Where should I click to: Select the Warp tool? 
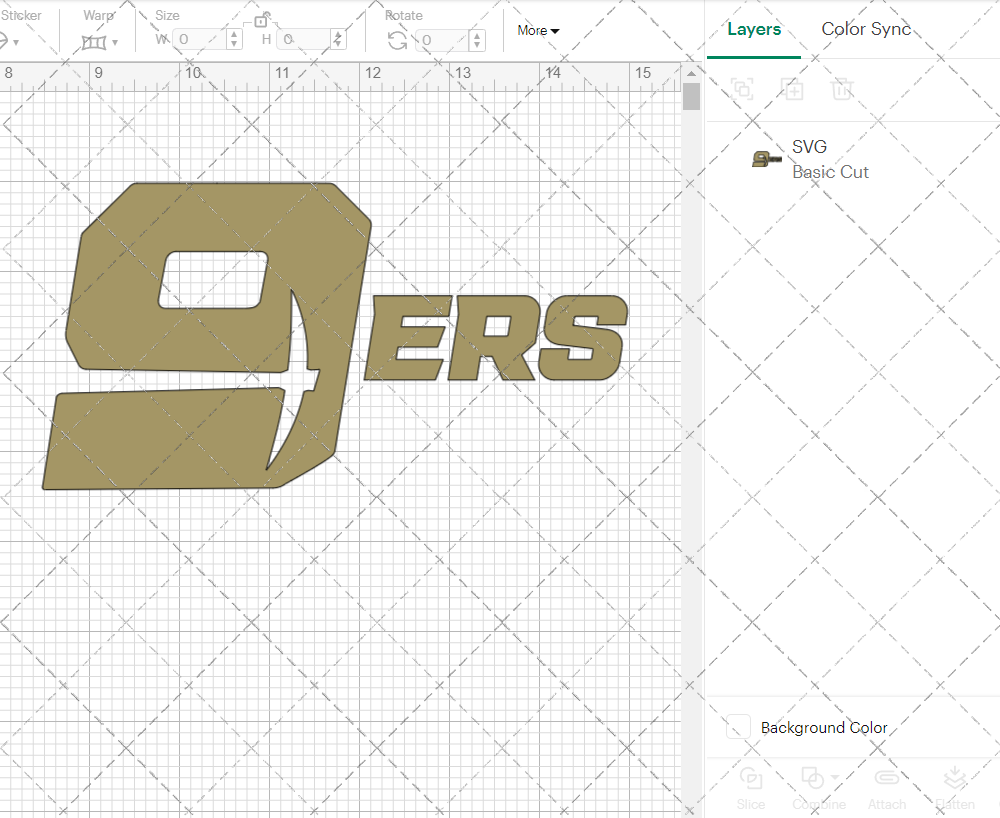click(95, 40)
